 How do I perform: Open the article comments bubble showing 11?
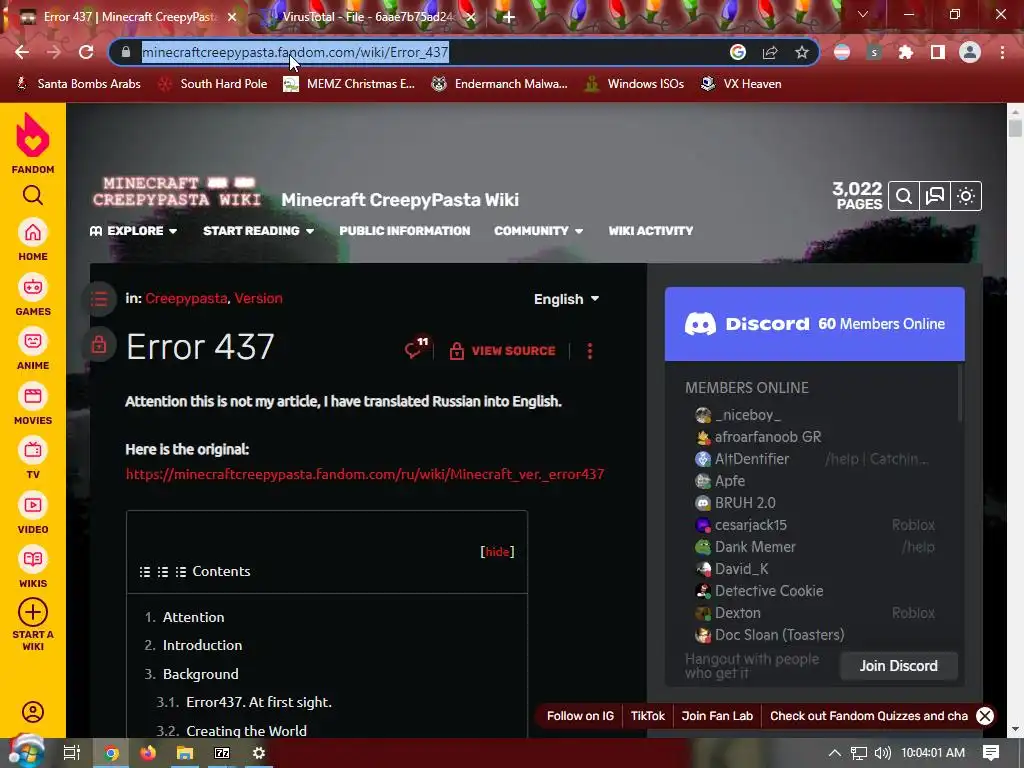coord(417,349)
